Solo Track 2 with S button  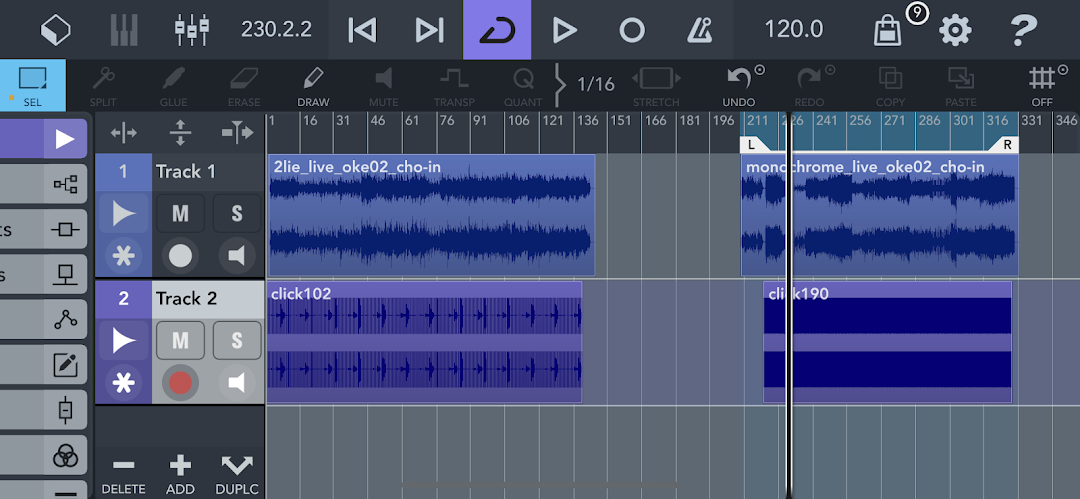[237, 340]
